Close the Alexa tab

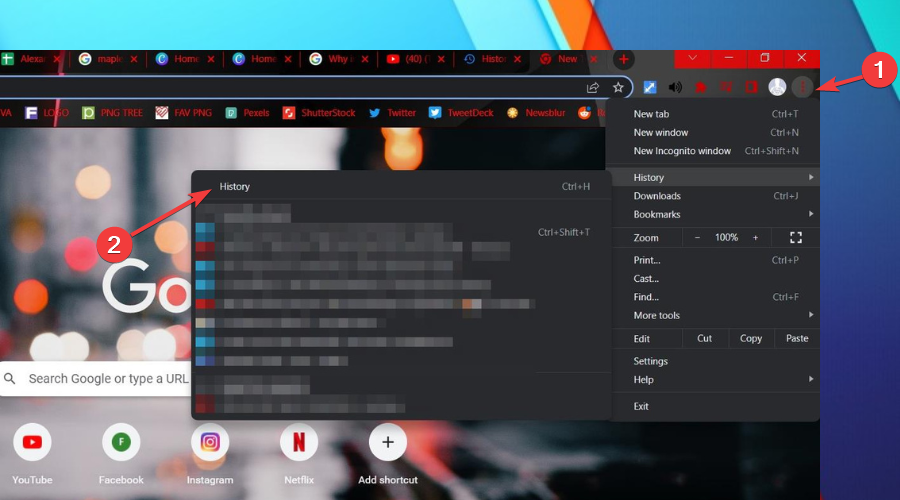tap(57, 59)
